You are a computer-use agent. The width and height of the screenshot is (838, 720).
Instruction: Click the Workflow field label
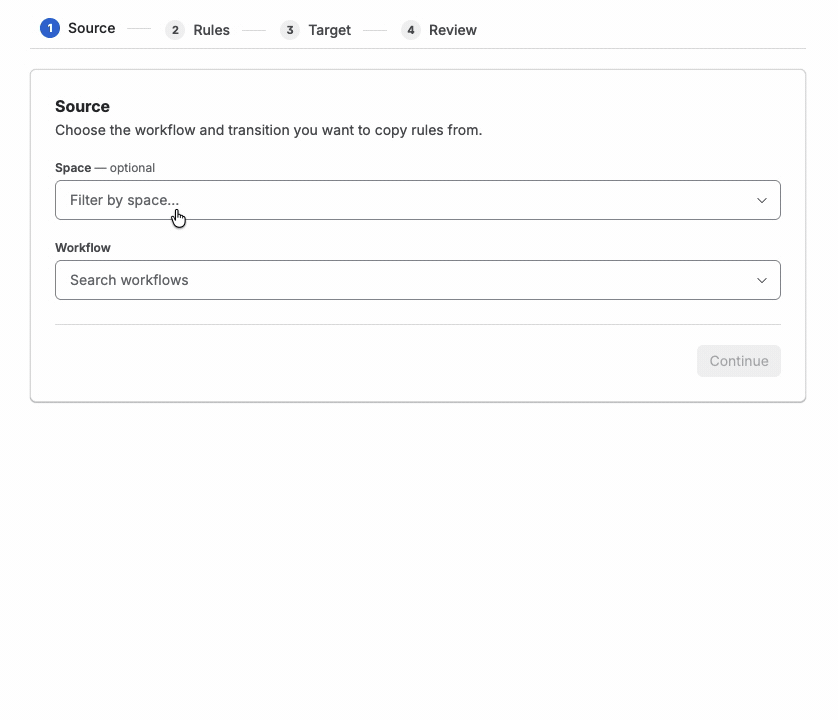click(83, 248)
